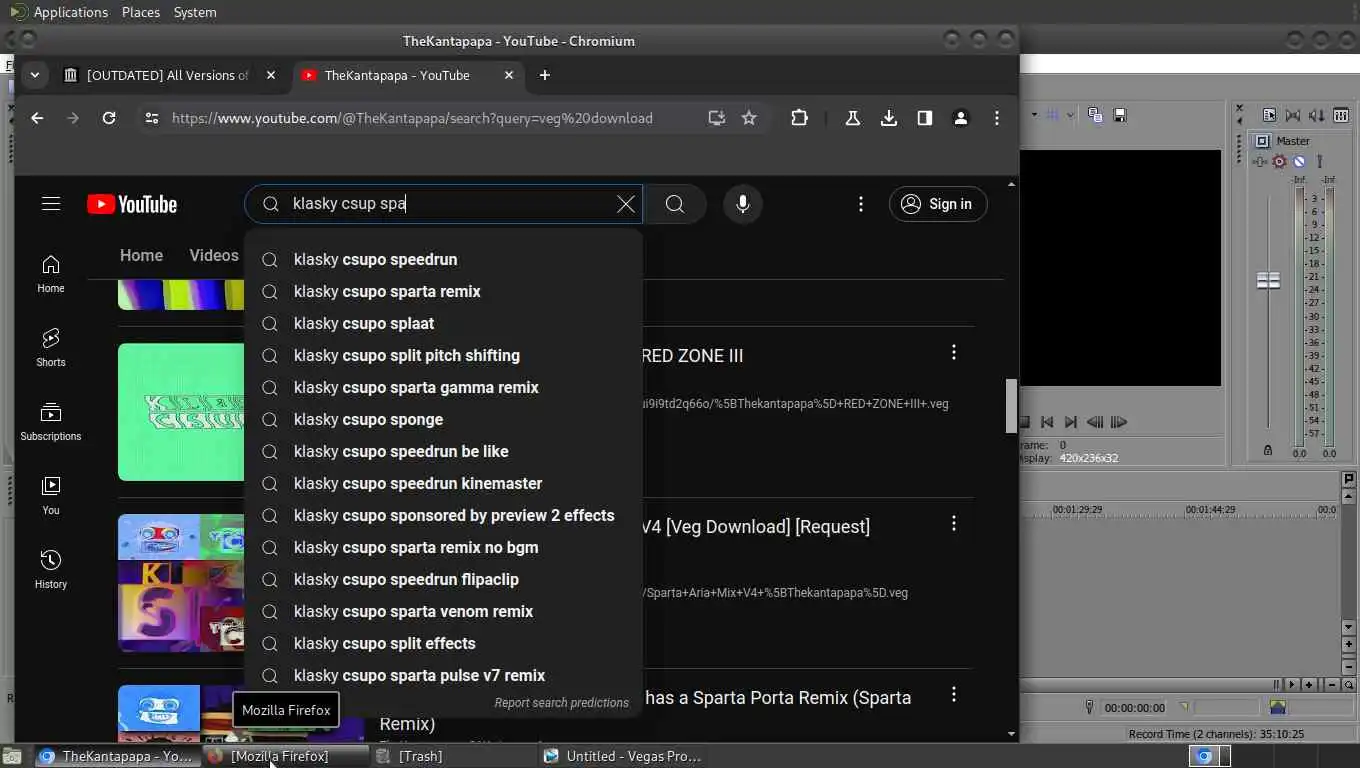Select the channel Home tab
Viewport: 1360px width, 768px height.
(141, 255)
